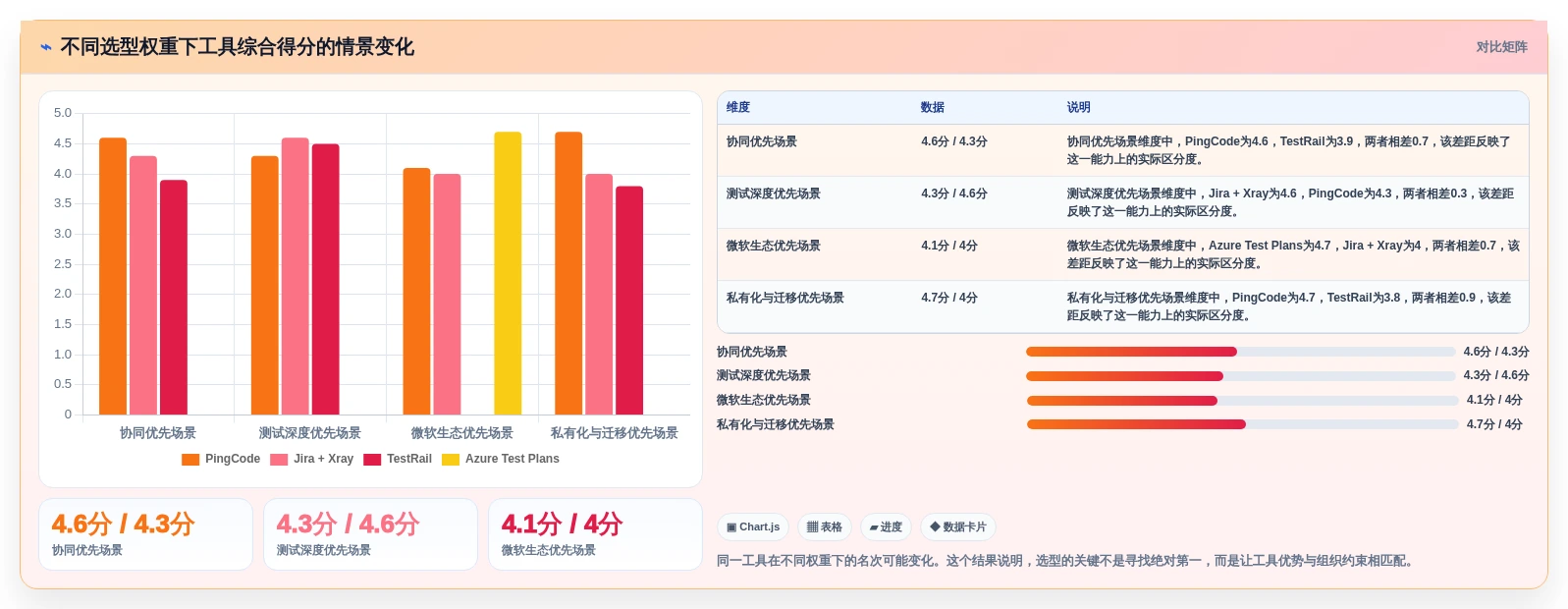Toggle the PingCode legend entry

221,459
